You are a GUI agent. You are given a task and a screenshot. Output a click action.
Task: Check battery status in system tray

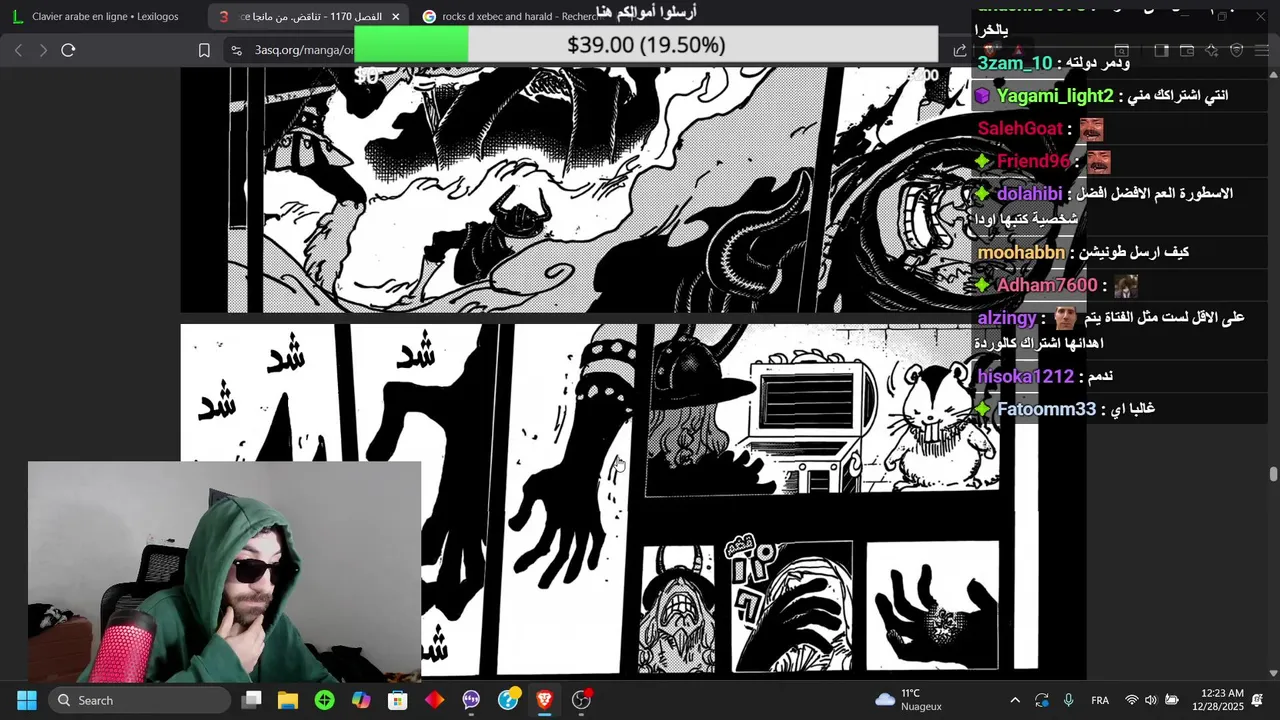point(1171,700)
